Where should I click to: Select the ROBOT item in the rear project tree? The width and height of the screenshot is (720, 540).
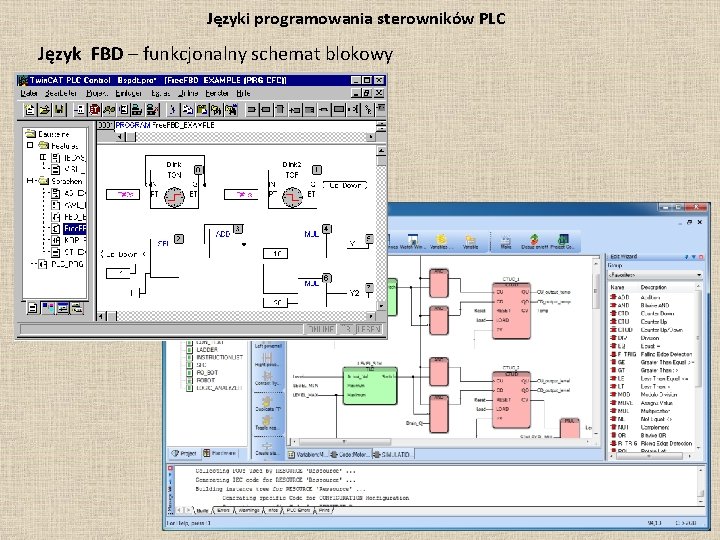[201, 380]
